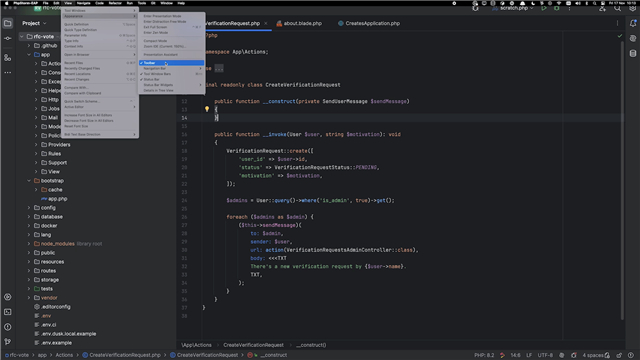Debug scratch.php with bug icon

pyautogui.click(x=557, y=8)
